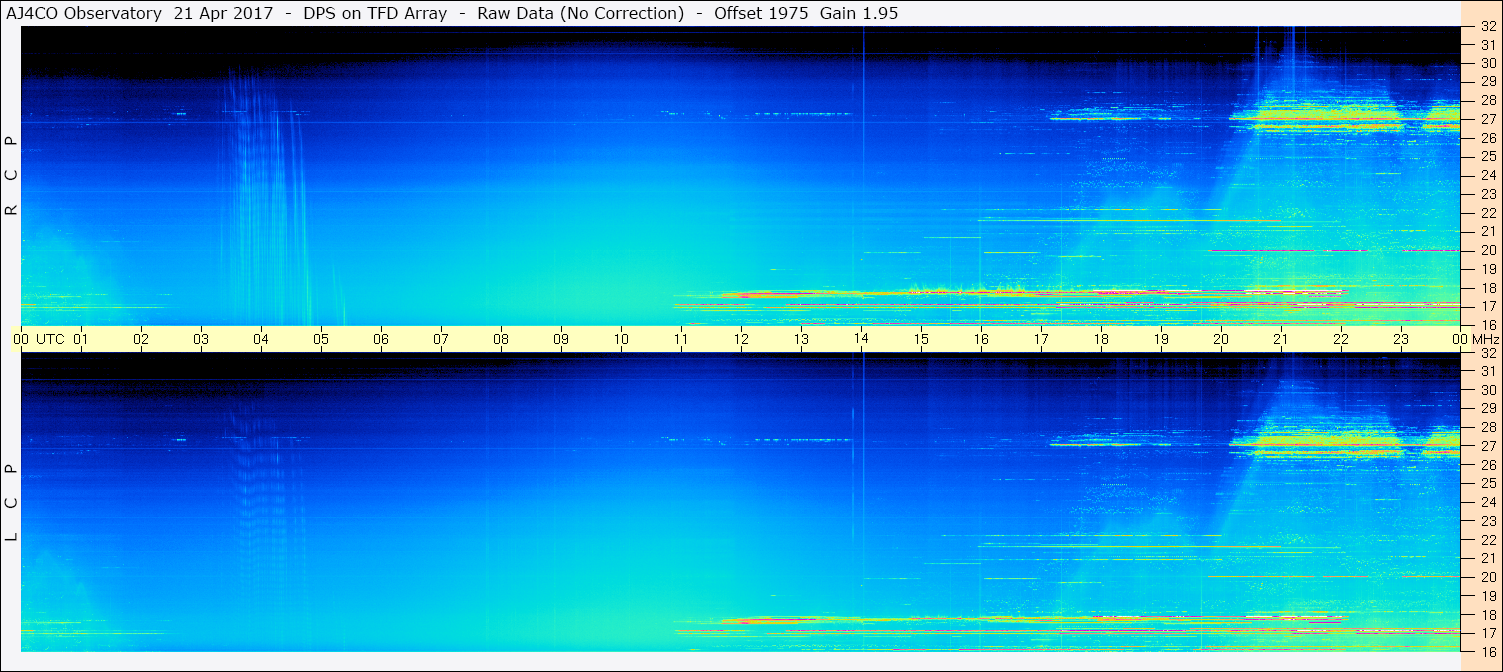The width and height of the screenshot is (1503, 672).
Task: Select the 03 hour mark on time axis
Action: pos(201,339)
